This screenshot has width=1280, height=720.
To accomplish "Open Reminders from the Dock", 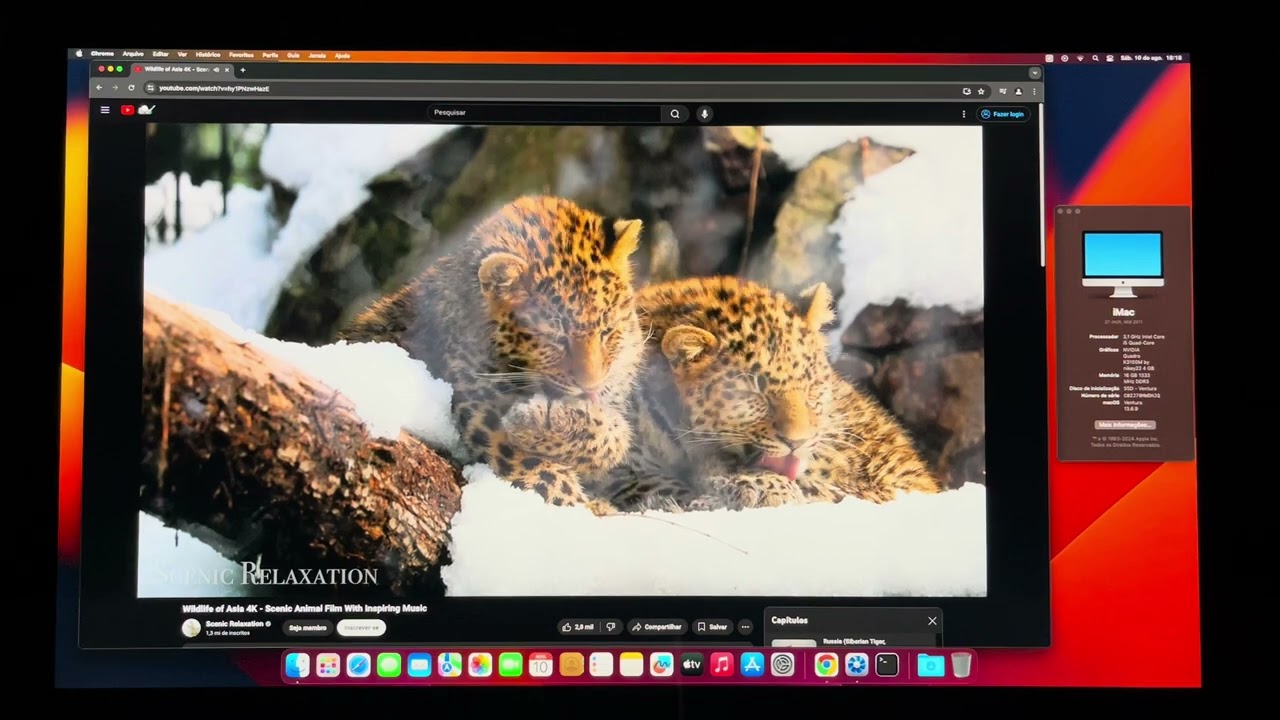I will click(x=601, y=665).
